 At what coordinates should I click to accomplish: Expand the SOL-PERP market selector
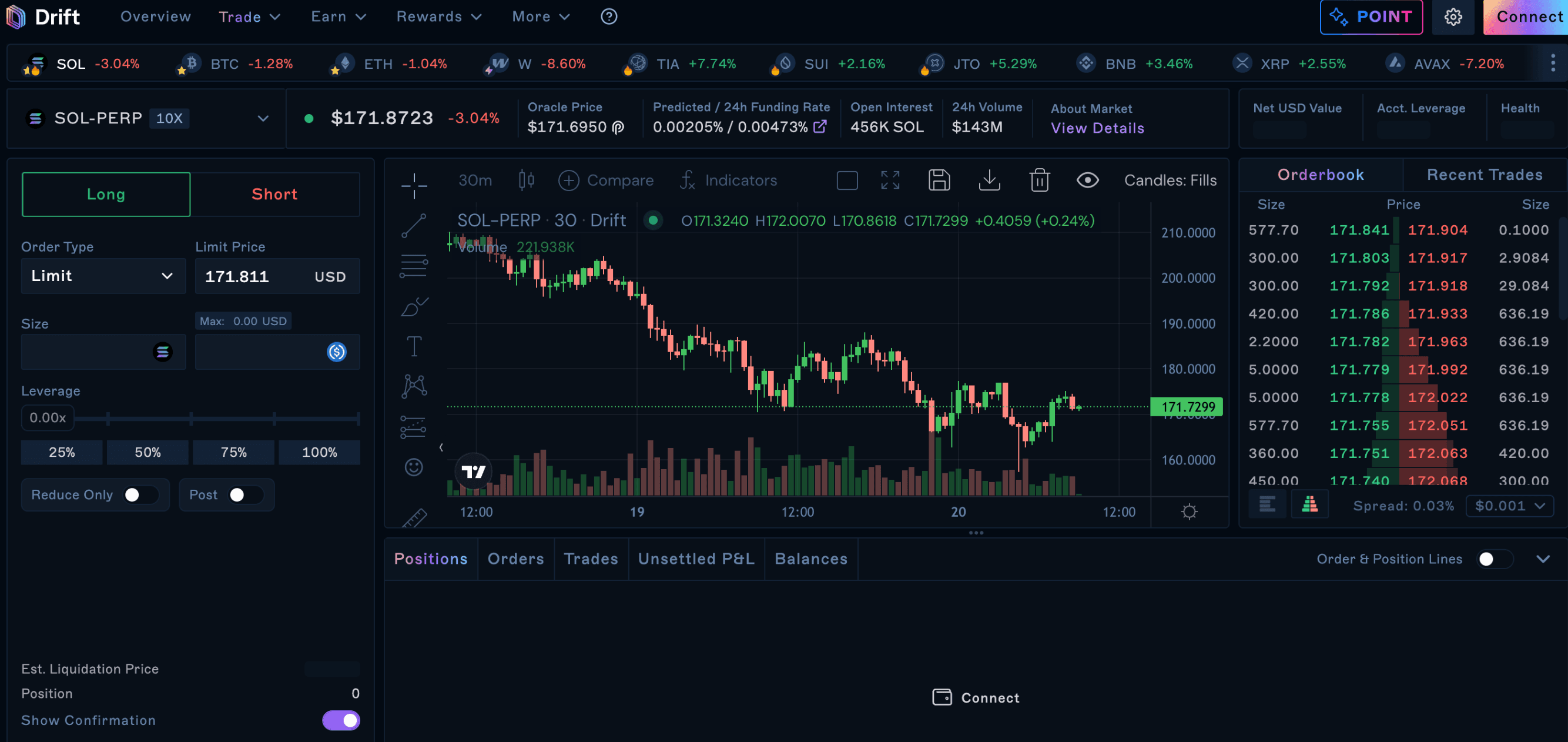[x=147, y=118]
